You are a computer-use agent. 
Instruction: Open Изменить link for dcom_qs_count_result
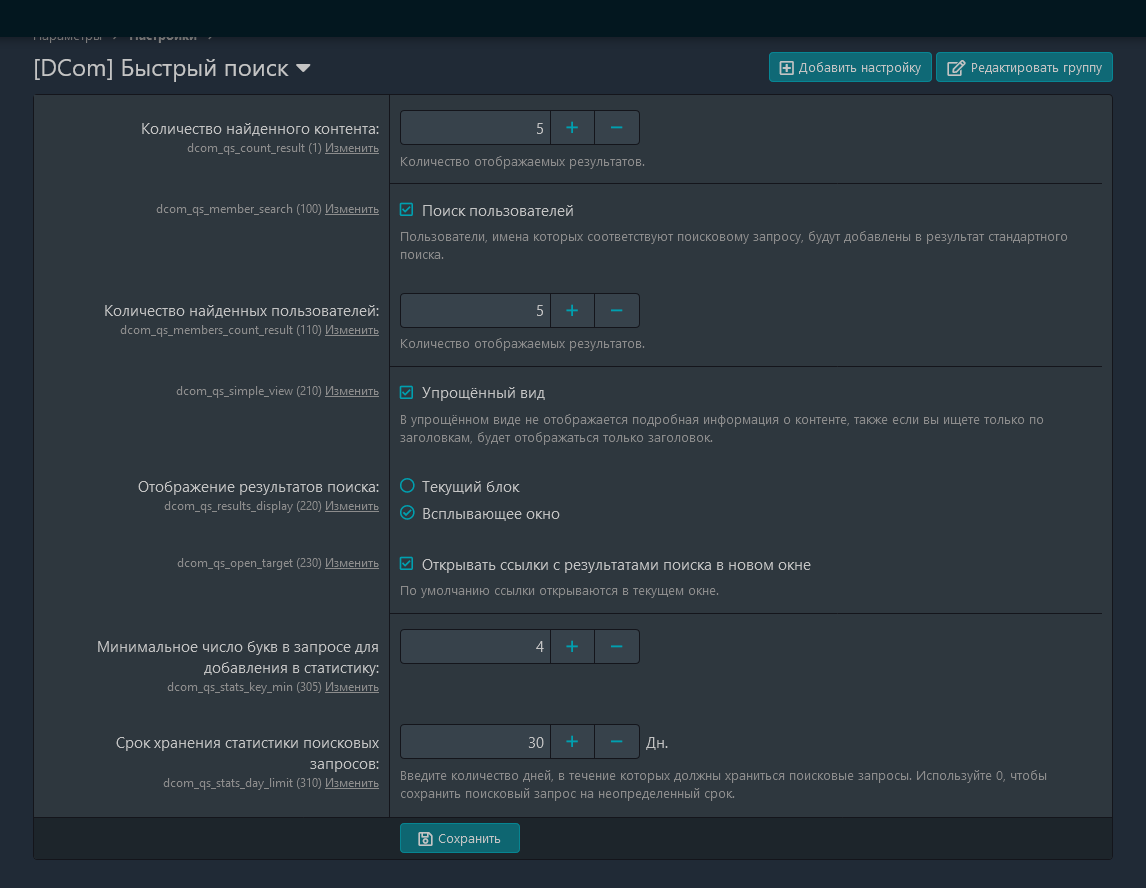tap(351, 148)
